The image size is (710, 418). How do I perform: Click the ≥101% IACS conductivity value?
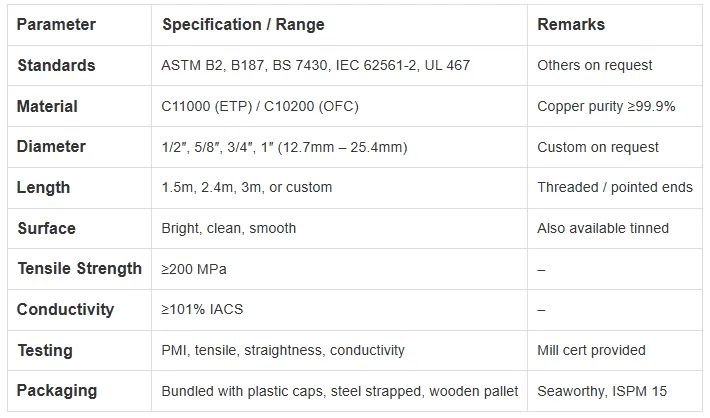pos(202,309)
